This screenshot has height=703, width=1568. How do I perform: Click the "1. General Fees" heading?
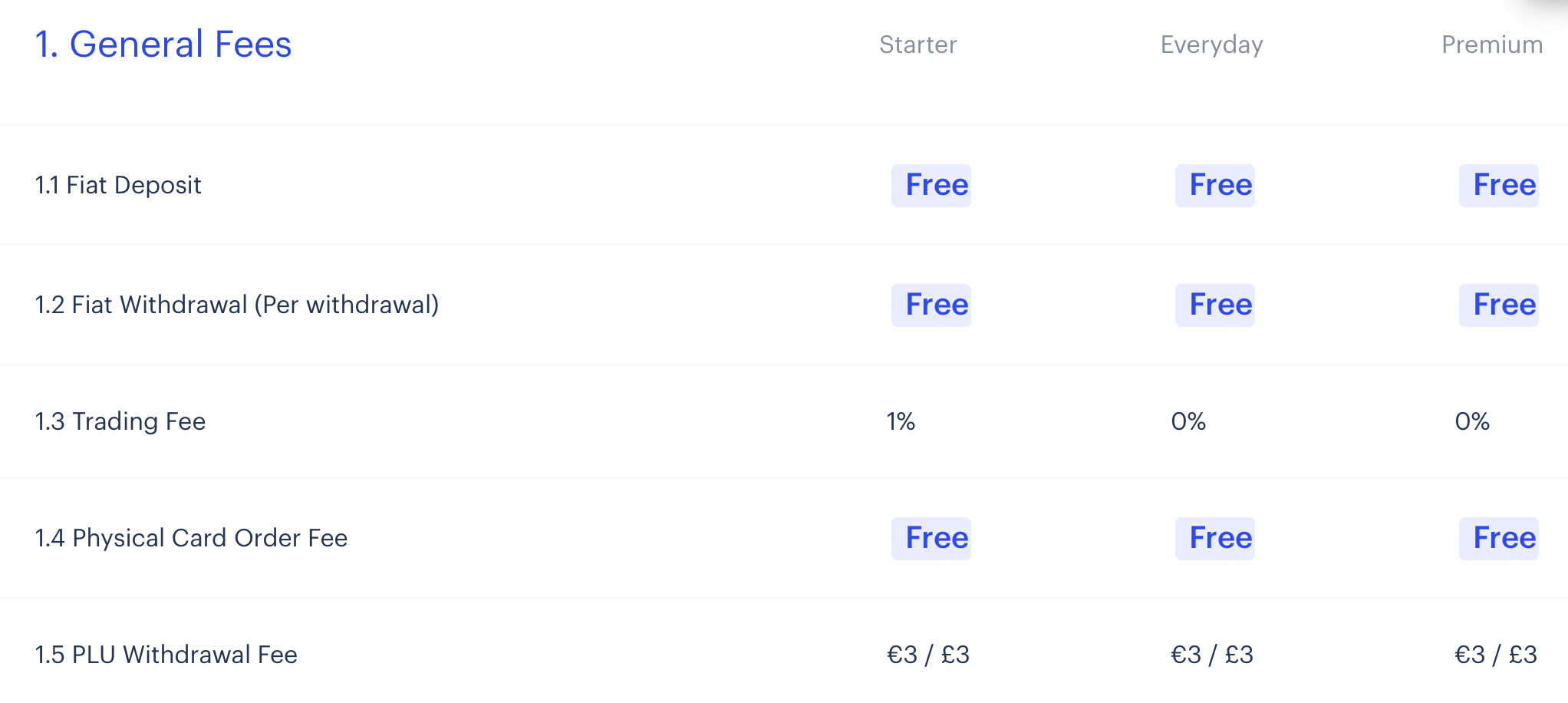click(163, 45)
